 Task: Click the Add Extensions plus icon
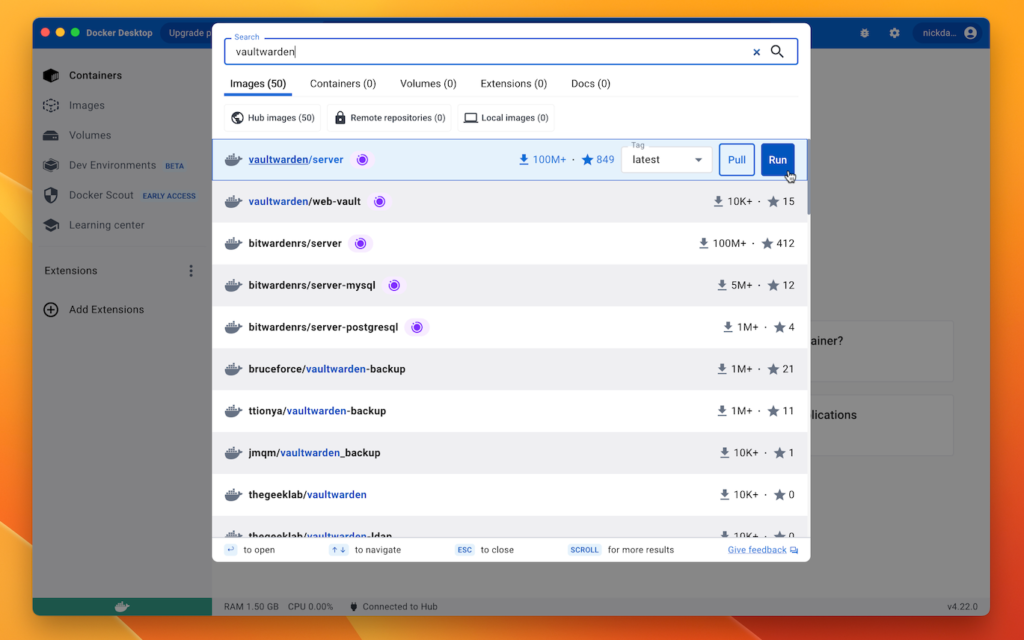click(x=51, y=310)
